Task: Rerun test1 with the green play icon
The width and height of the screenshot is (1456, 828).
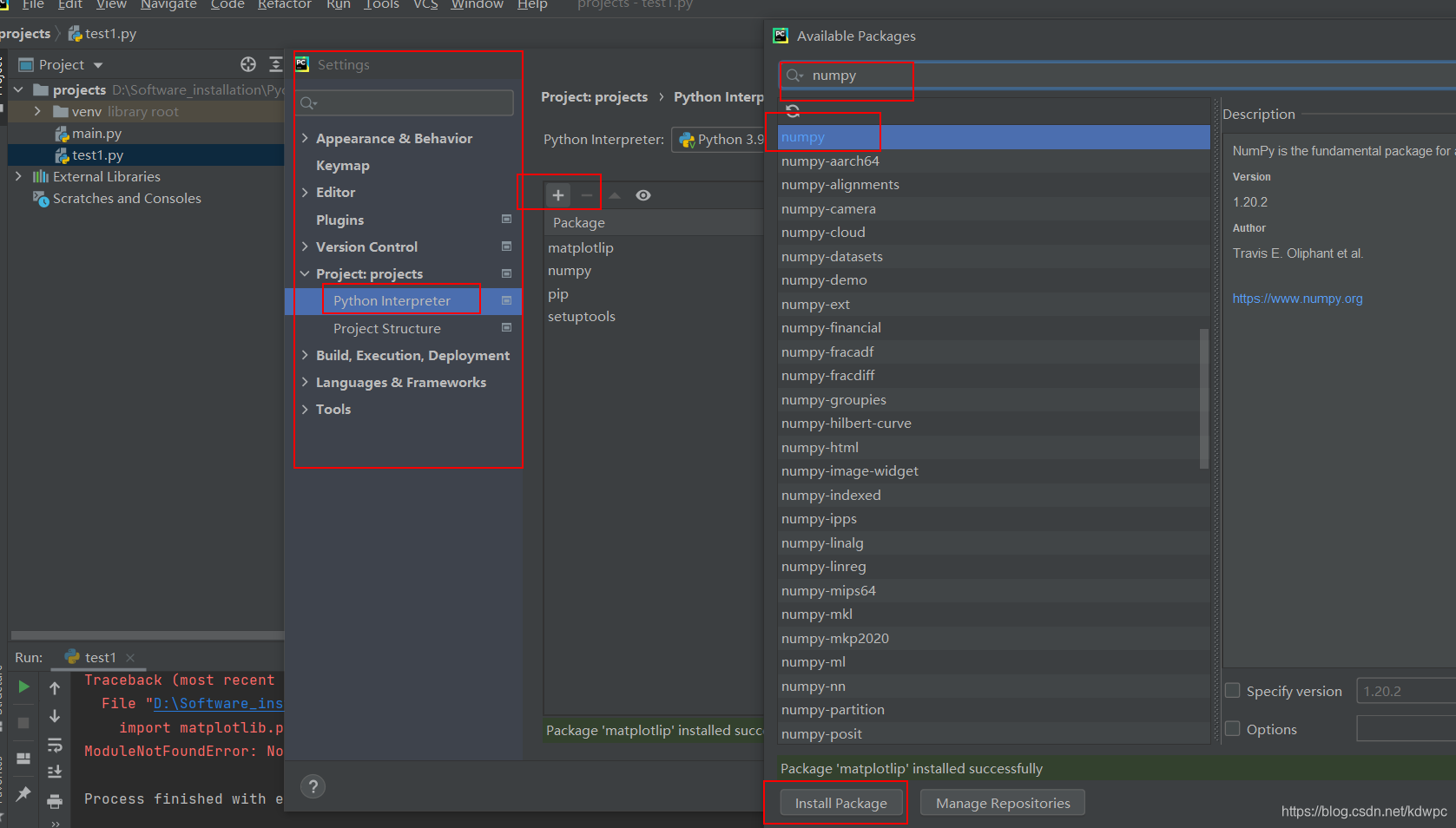Action: click(x=23, y=687)
